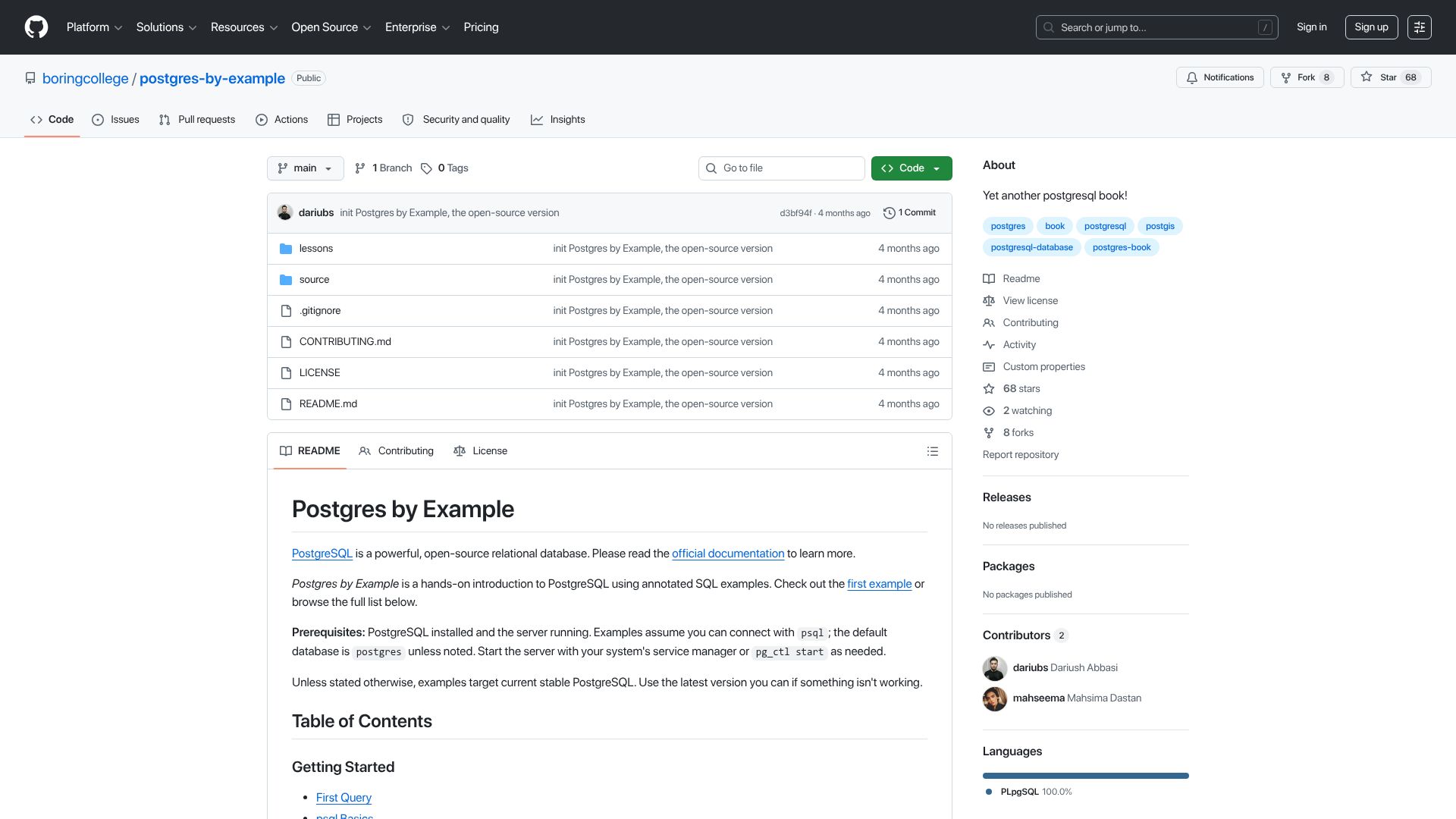
Task: Open the boringcollege owner link
Action: tap(86, 79)
